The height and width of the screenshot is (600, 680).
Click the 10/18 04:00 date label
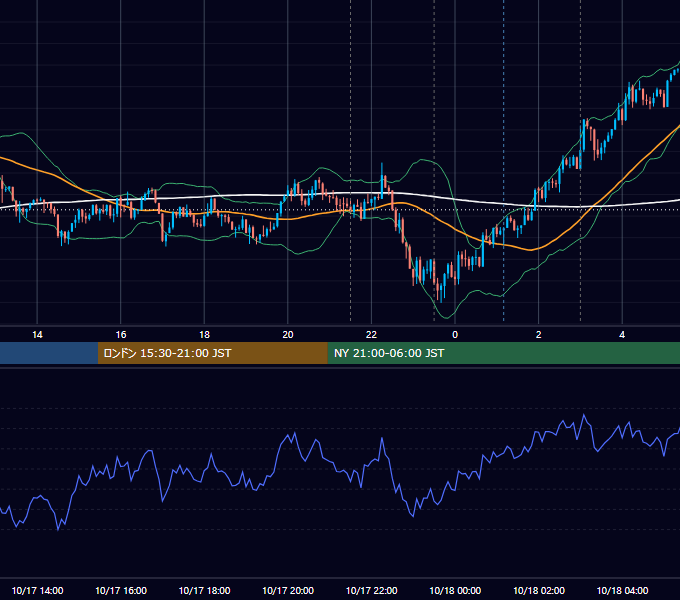622,590
